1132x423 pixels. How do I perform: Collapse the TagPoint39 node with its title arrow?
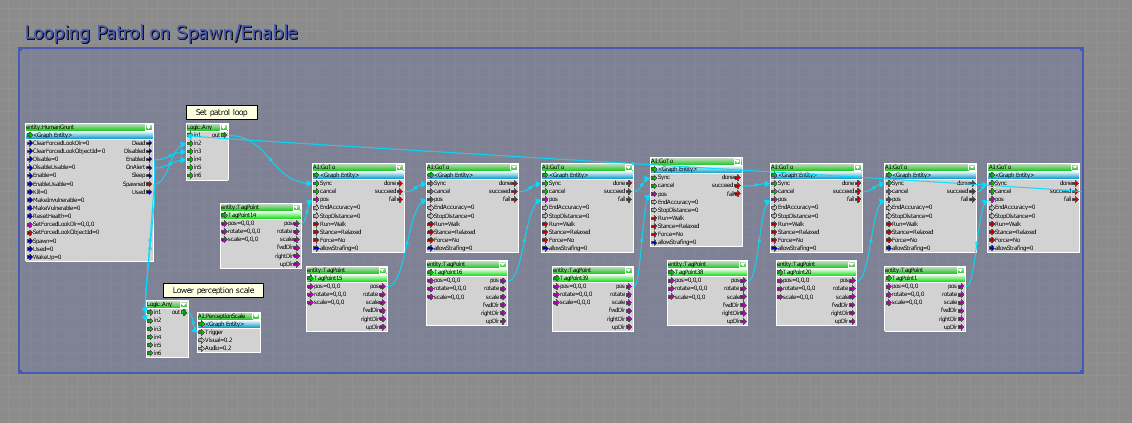630,270
